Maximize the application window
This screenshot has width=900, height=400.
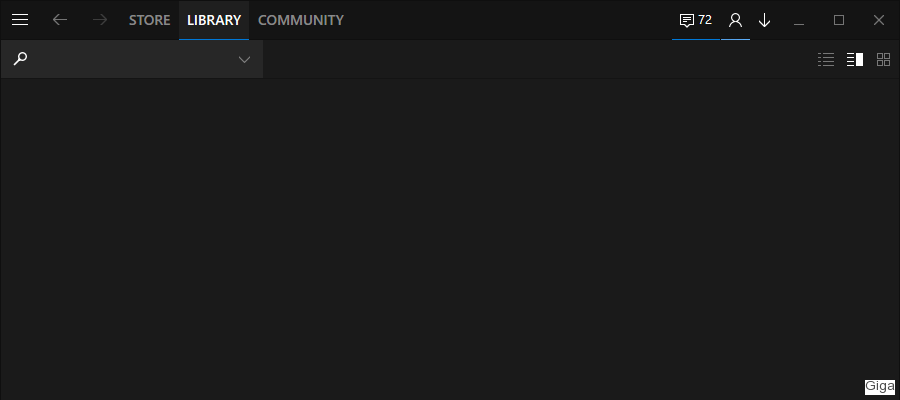coord(839,20)
